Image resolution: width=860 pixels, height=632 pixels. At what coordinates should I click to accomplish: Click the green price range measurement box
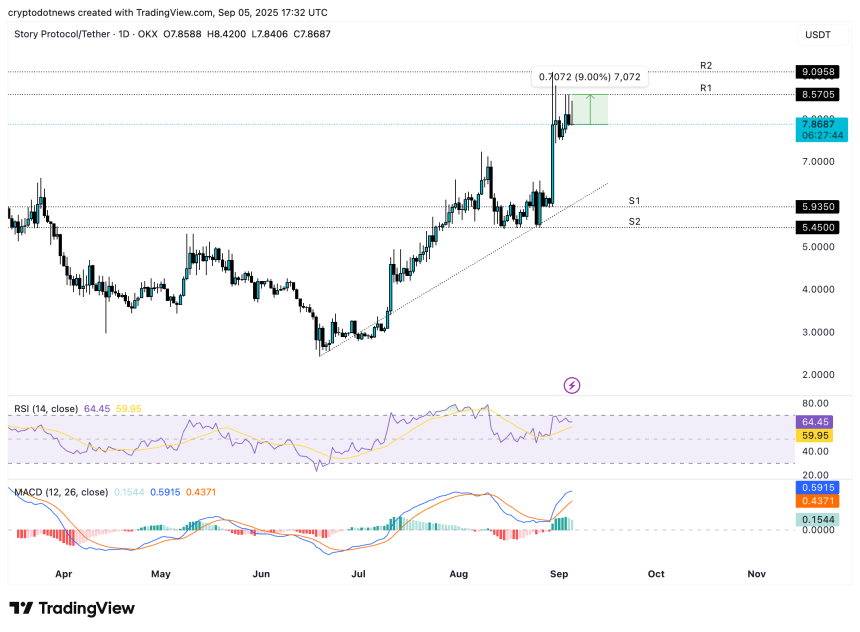point(590,109)
